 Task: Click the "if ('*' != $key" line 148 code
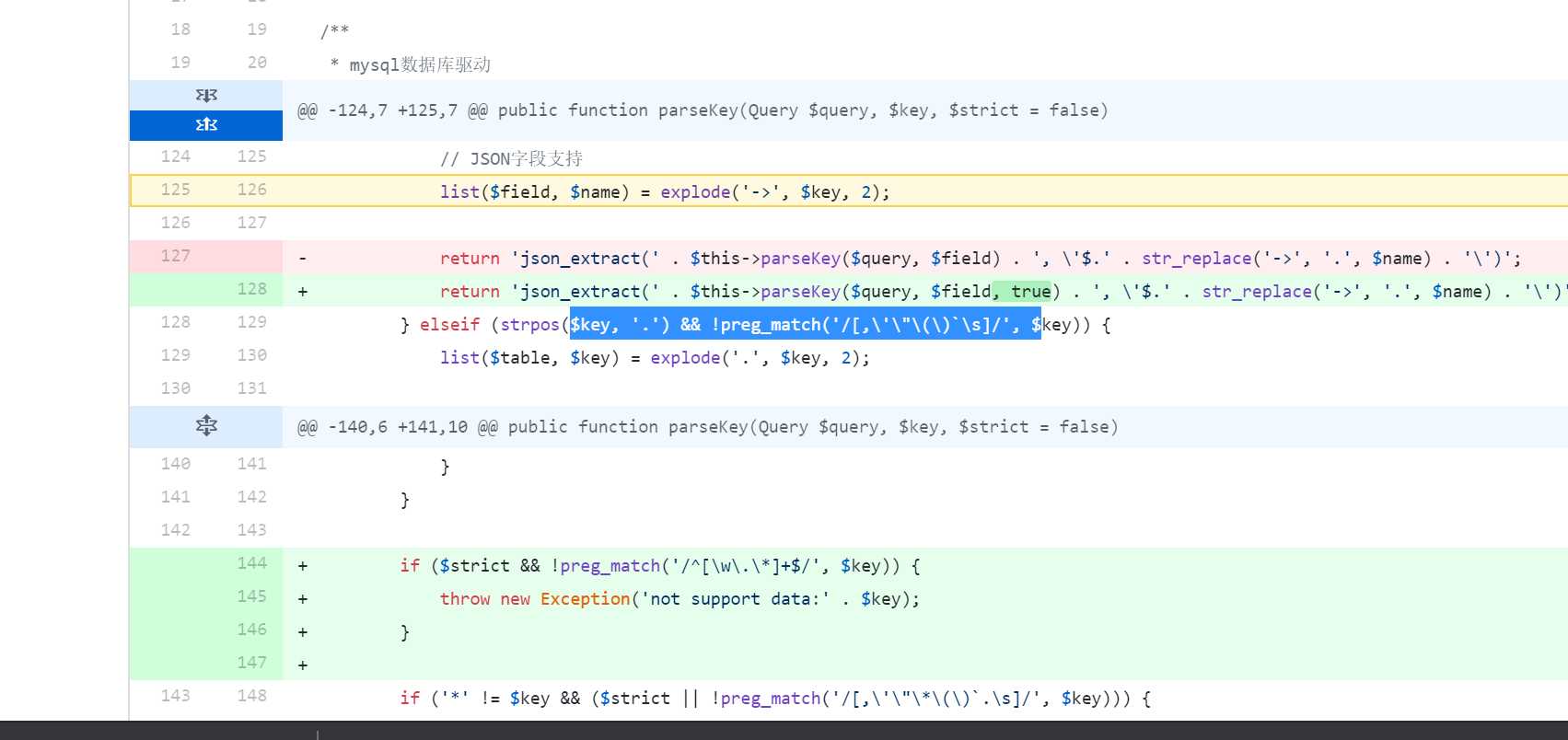[775, 699]
